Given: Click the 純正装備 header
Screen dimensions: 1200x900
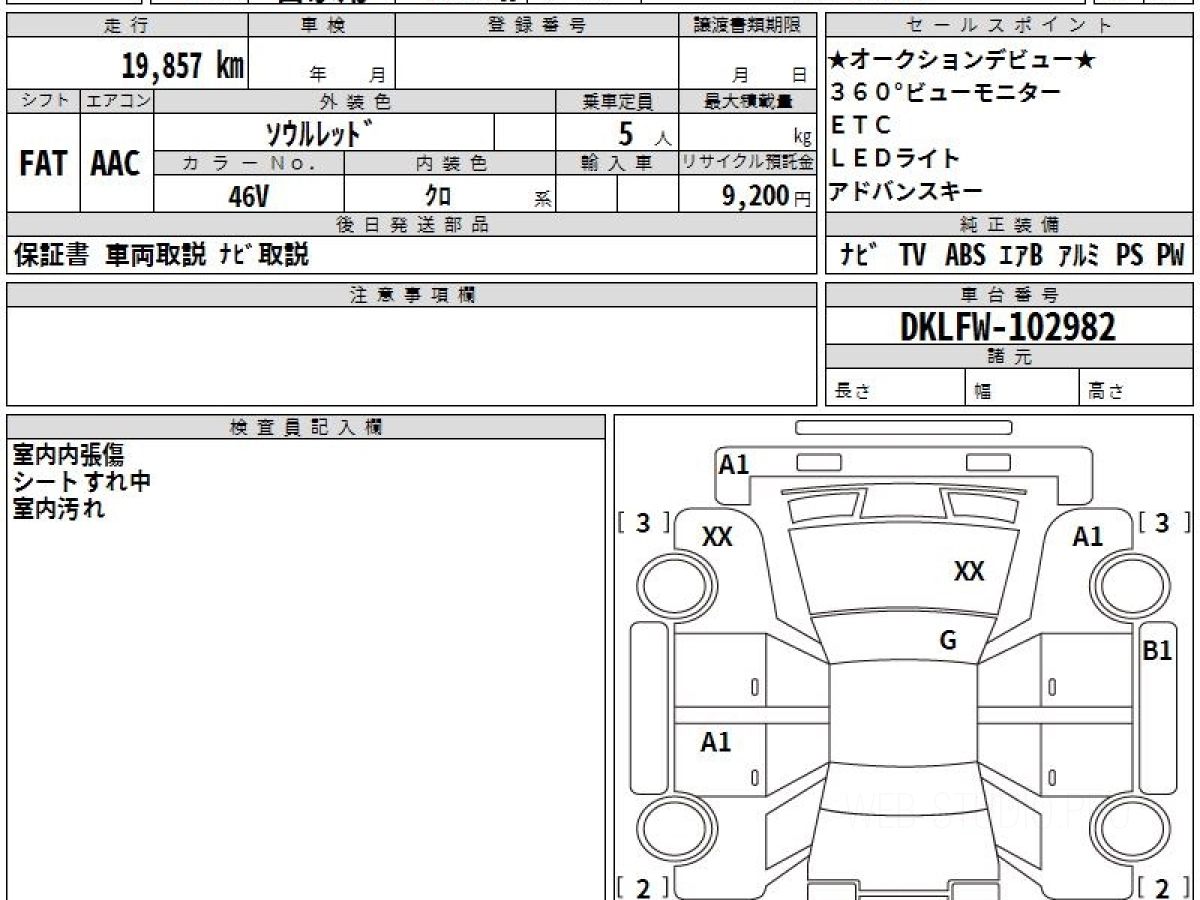Looking at the screenshot, I should pyautogui.click(x=1010, y=224).
